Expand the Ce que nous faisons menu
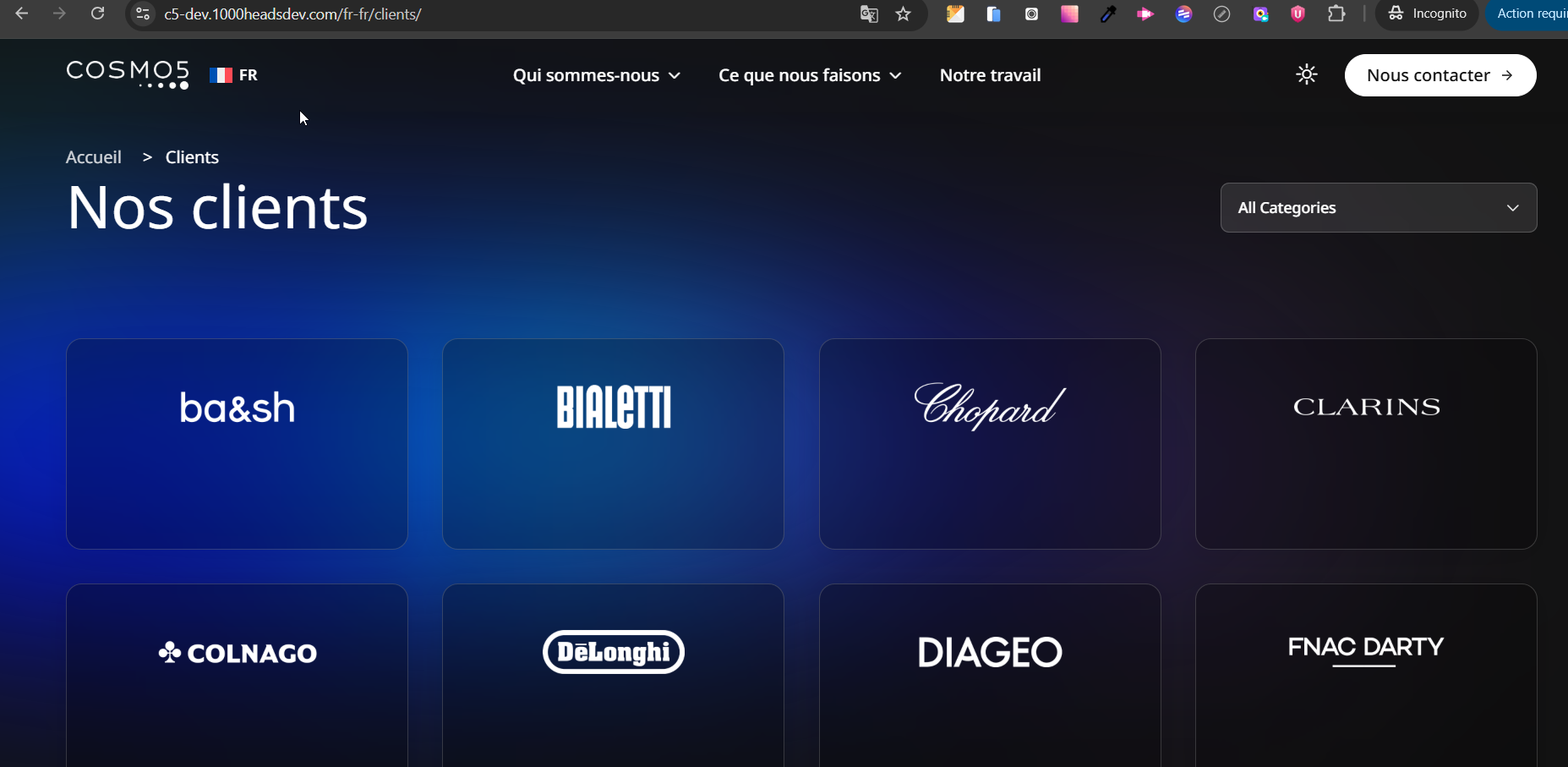Screen dimensions: 1568x767 [810, 75]
